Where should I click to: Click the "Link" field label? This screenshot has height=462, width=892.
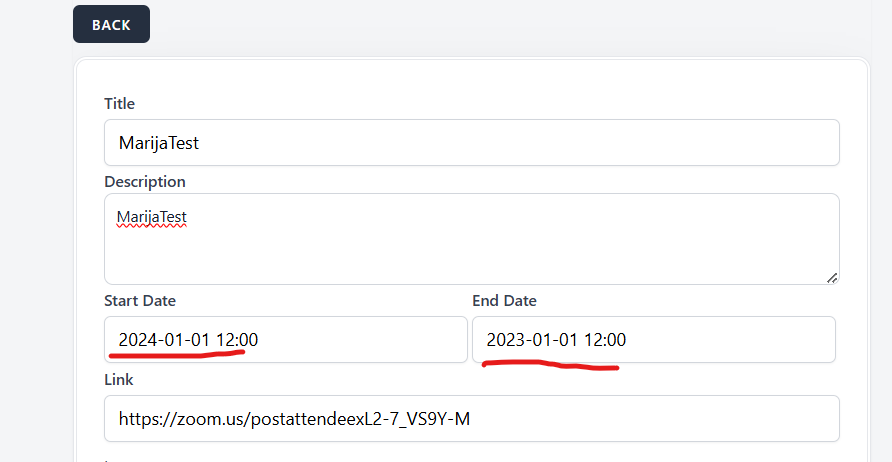[x=119, y=380]
